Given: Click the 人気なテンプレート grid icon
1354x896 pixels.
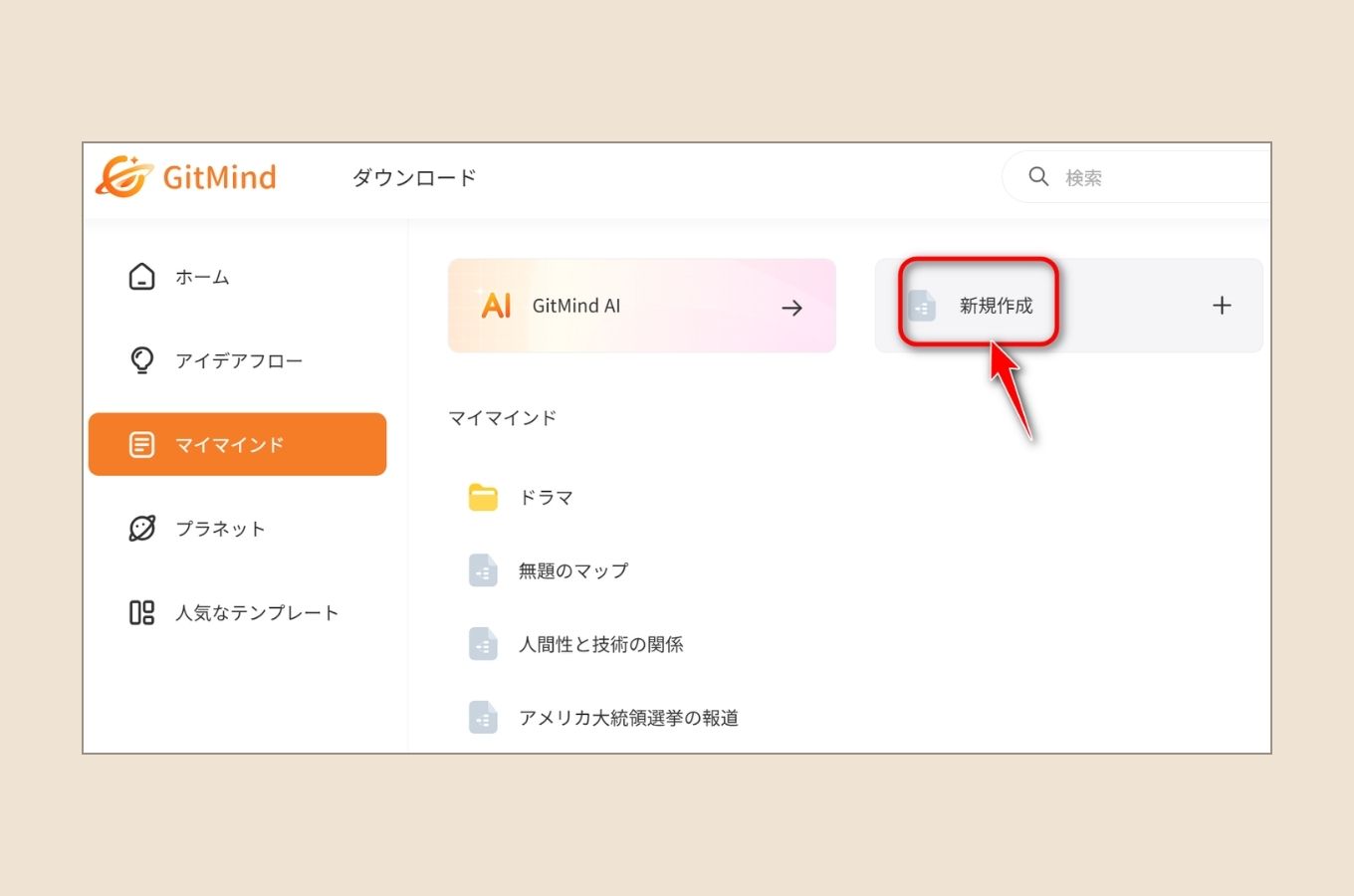Looking at the screenshot, I should click(142, 612).
